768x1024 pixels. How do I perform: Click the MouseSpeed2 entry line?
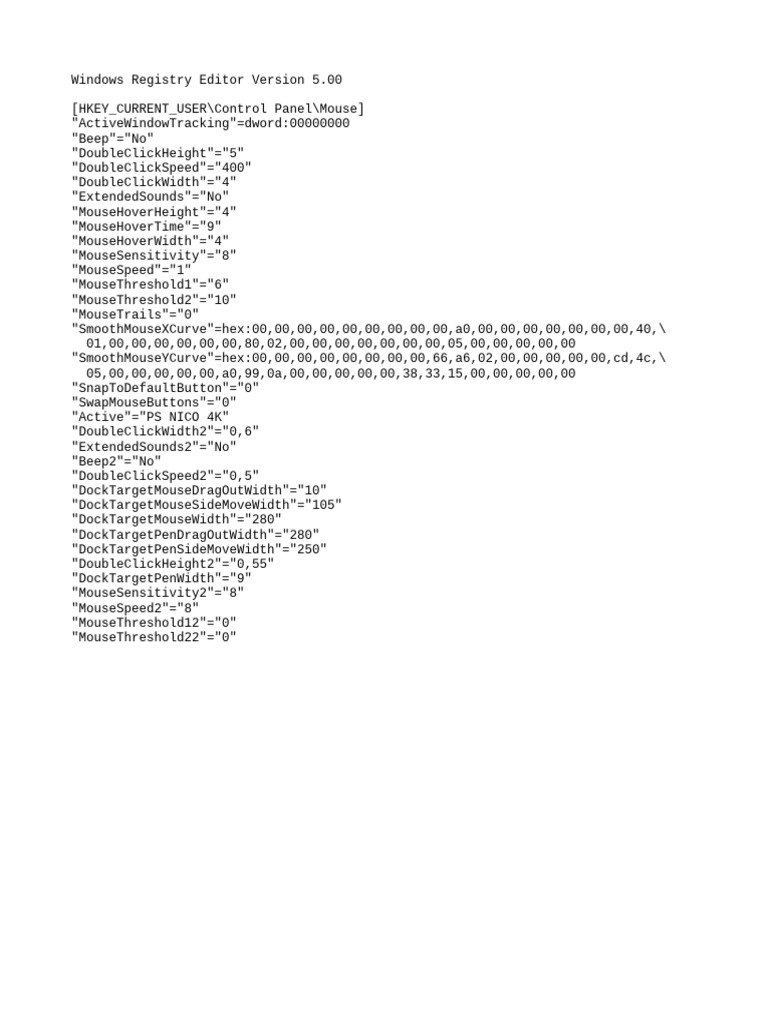(135, 608)
